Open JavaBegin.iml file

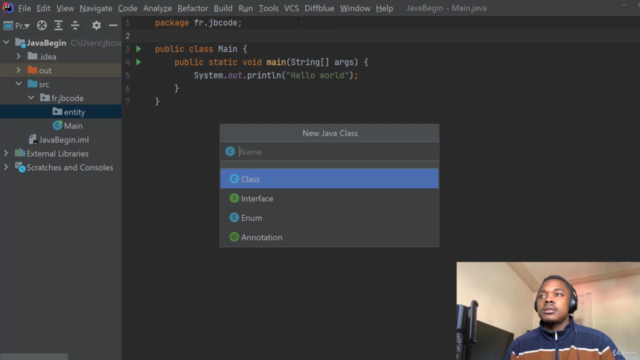[x=64, y=140]
